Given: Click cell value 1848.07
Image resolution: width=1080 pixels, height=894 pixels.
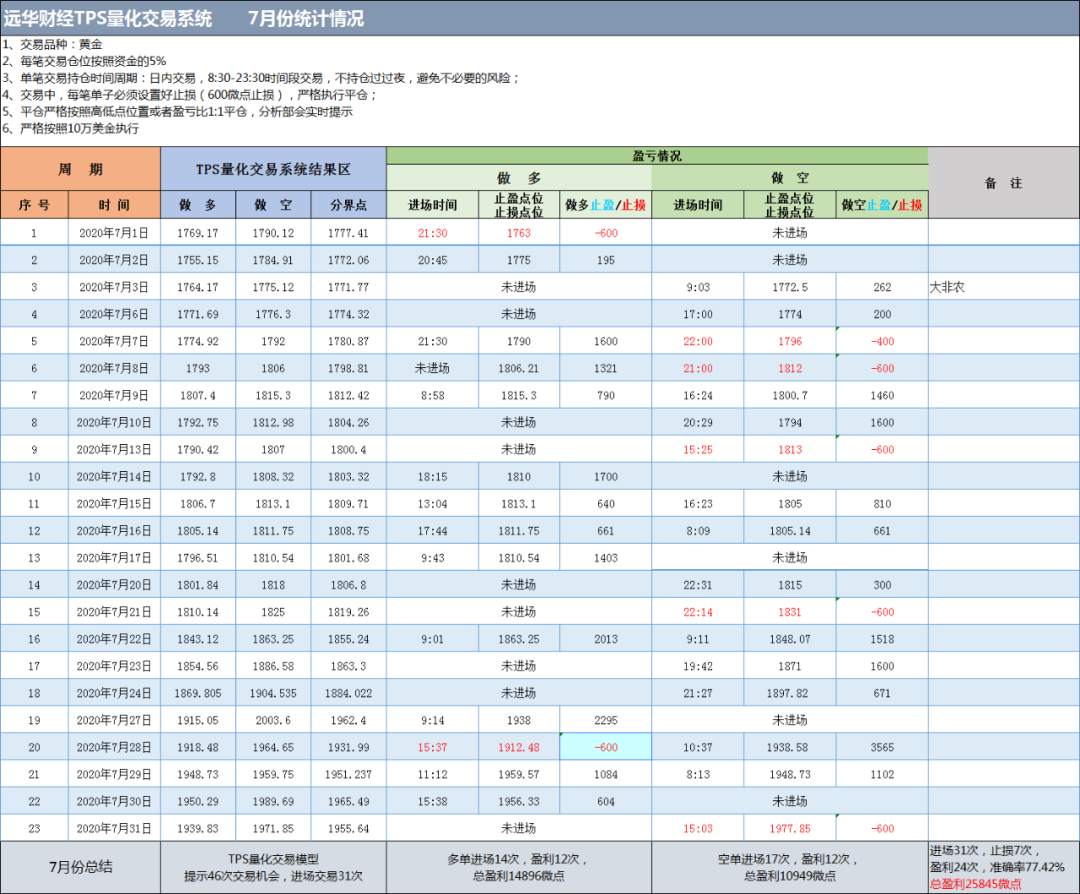Looking at the screenshot, I should pyautogui.click(x=790, y=639).
